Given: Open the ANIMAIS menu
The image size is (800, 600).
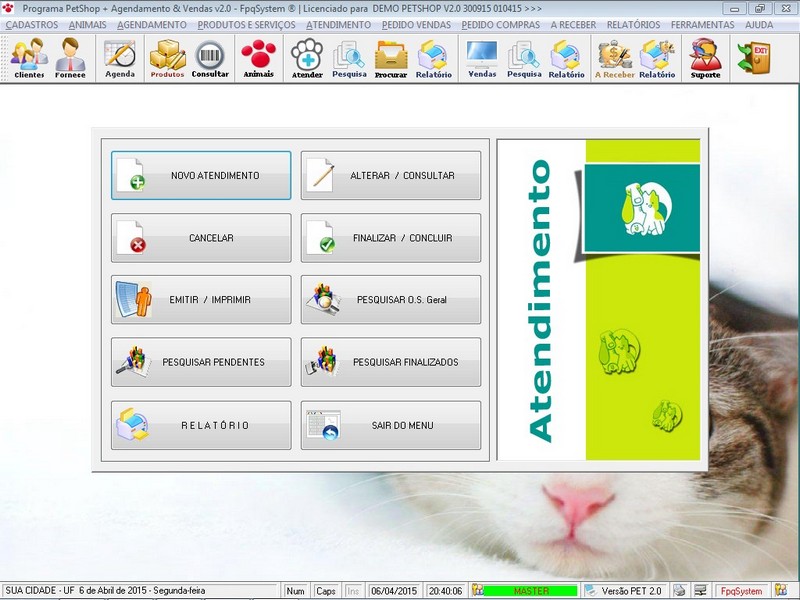Looking at the screenshot, I should pyautogui.click(x=88, y=24).
